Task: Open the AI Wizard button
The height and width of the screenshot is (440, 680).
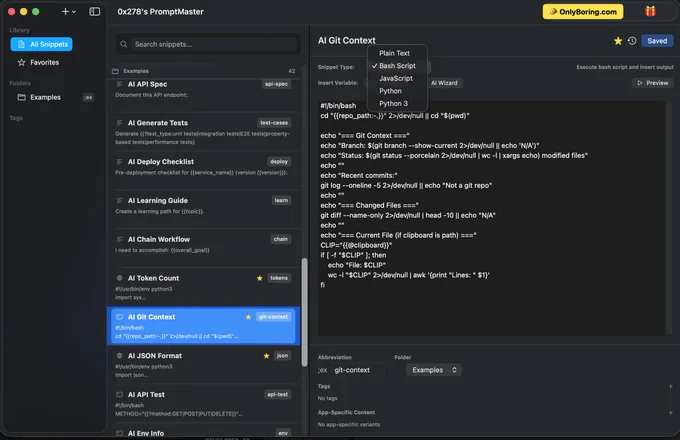Action: point(444,83)
